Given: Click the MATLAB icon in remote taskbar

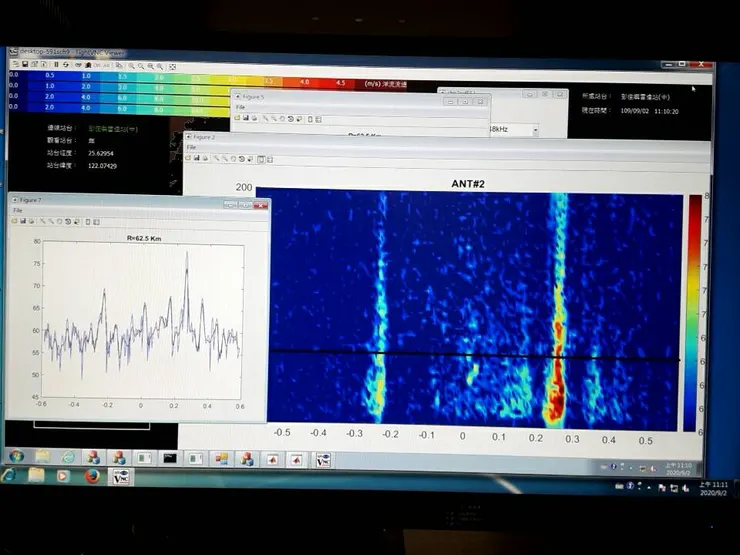Looking at the screenshot, I should tap(270, 458).
